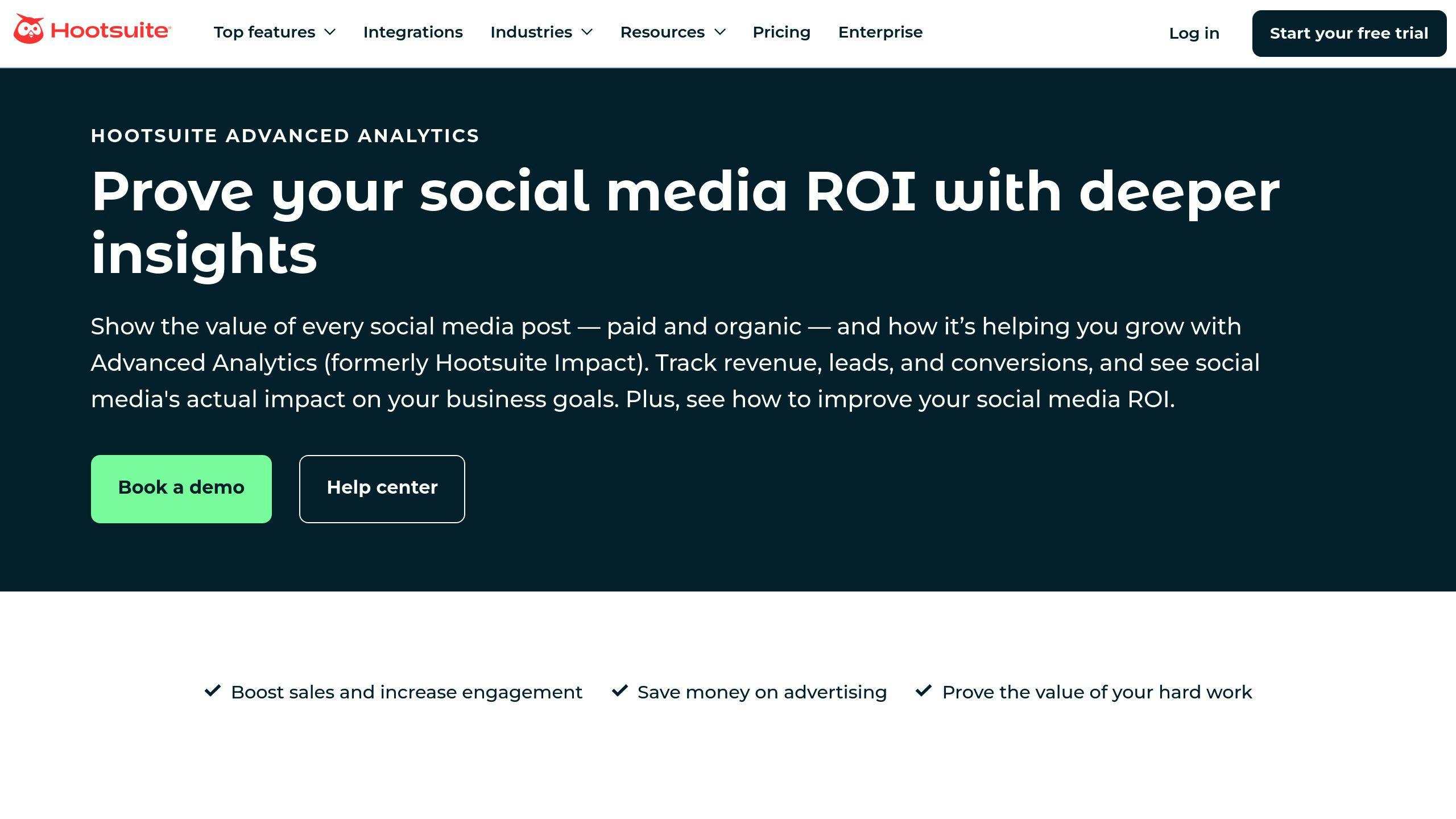Click Start your free trial button

pyautogui.click(x=1349, y=33)
